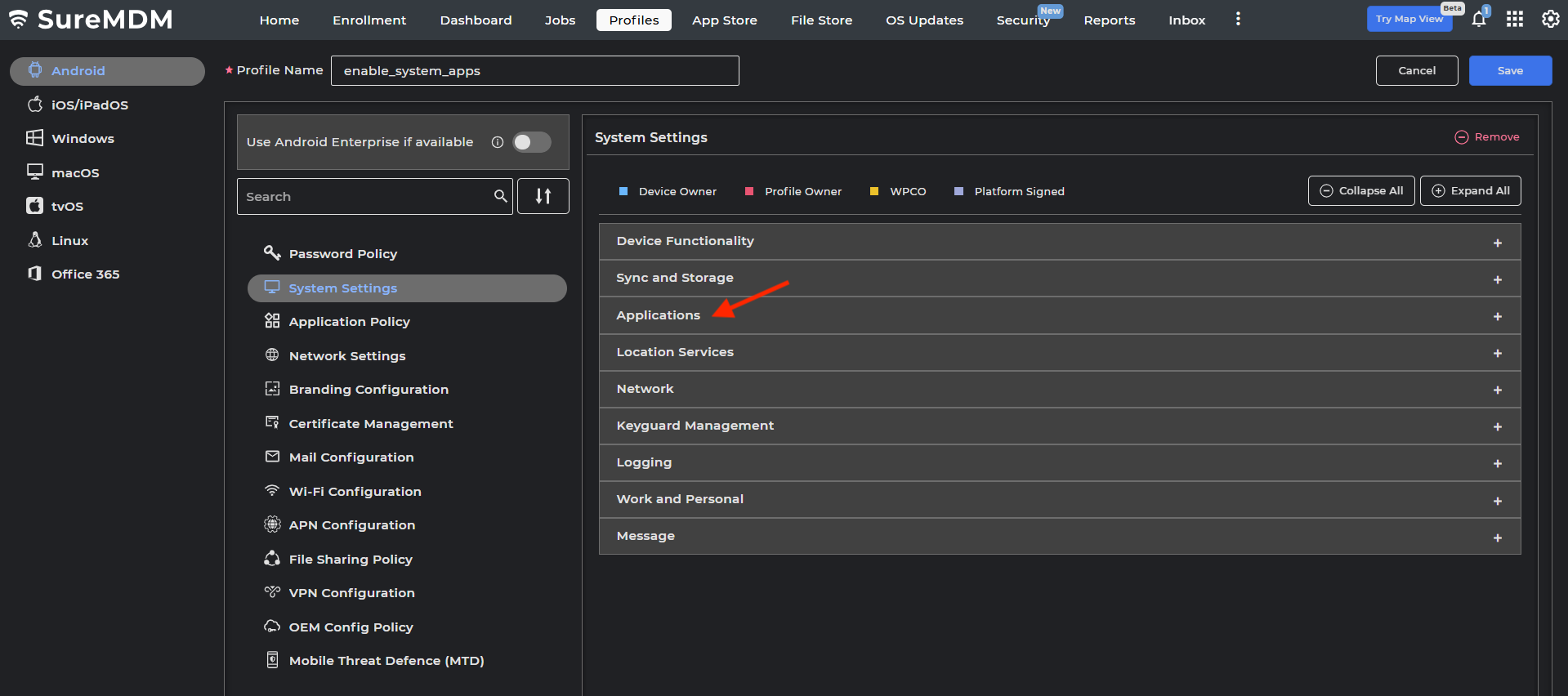Open the apps grid icon
Viewport: 1568px width, 696px height.
(1514, 20)
